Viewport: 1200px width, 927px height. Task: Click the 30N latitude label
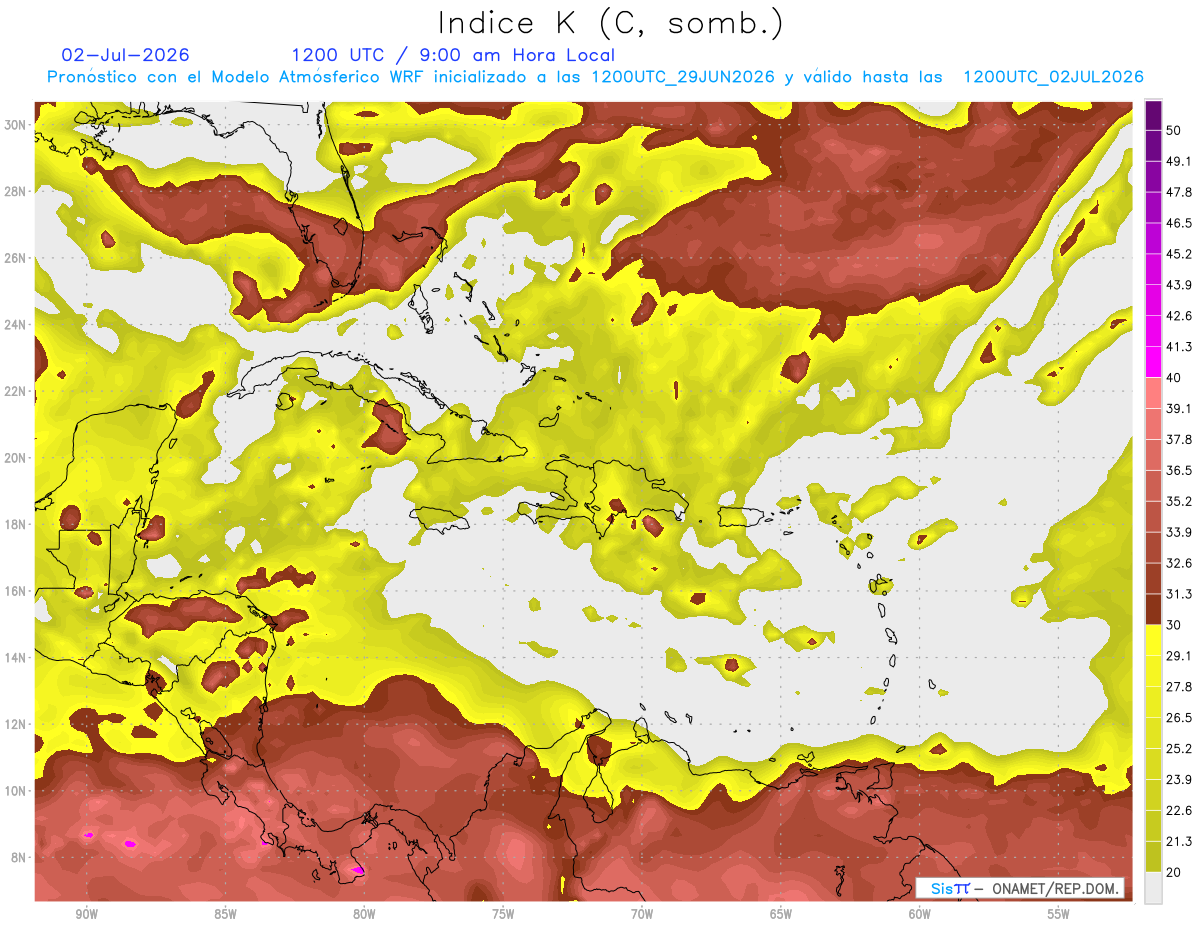(15, 124)
